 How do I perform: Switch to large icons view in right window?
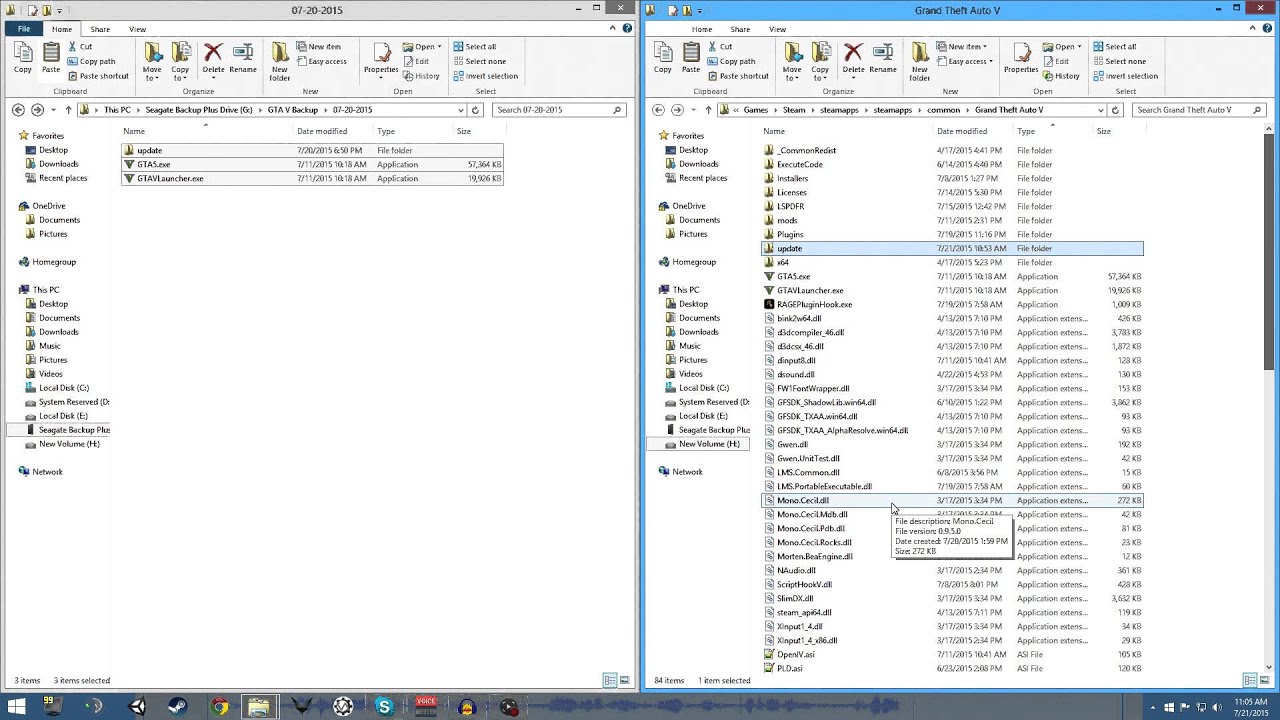point(1265,680)
